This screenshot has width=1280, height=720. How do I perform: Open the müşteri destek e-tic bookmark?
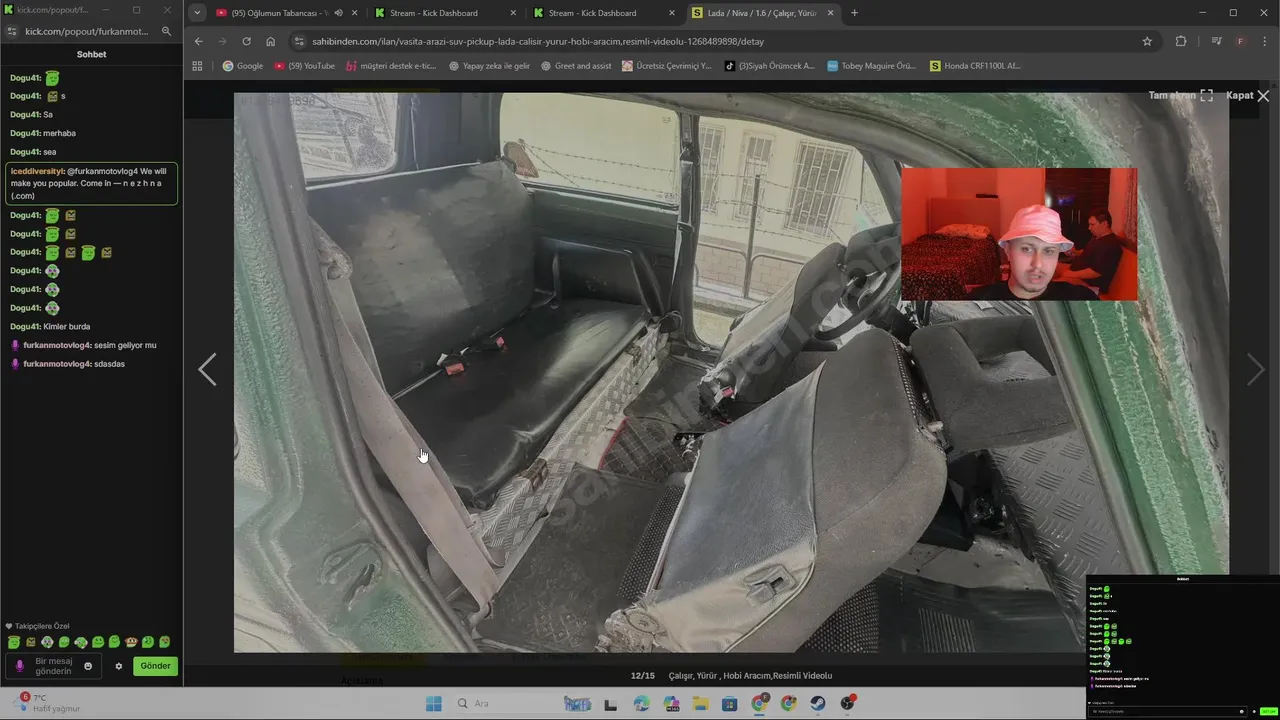click(391, 66)
